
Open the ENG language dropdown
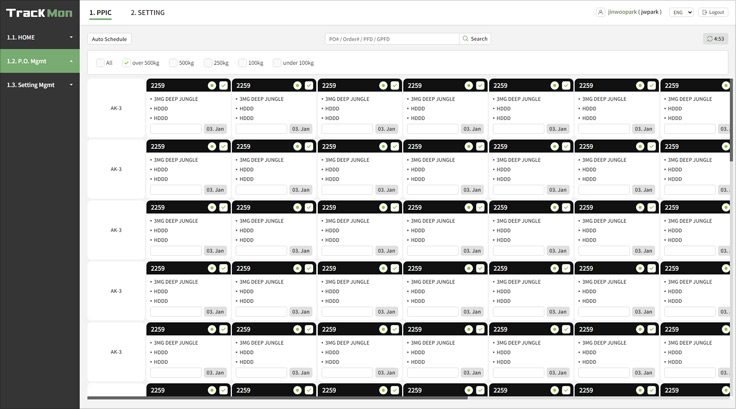coord(683,12)
